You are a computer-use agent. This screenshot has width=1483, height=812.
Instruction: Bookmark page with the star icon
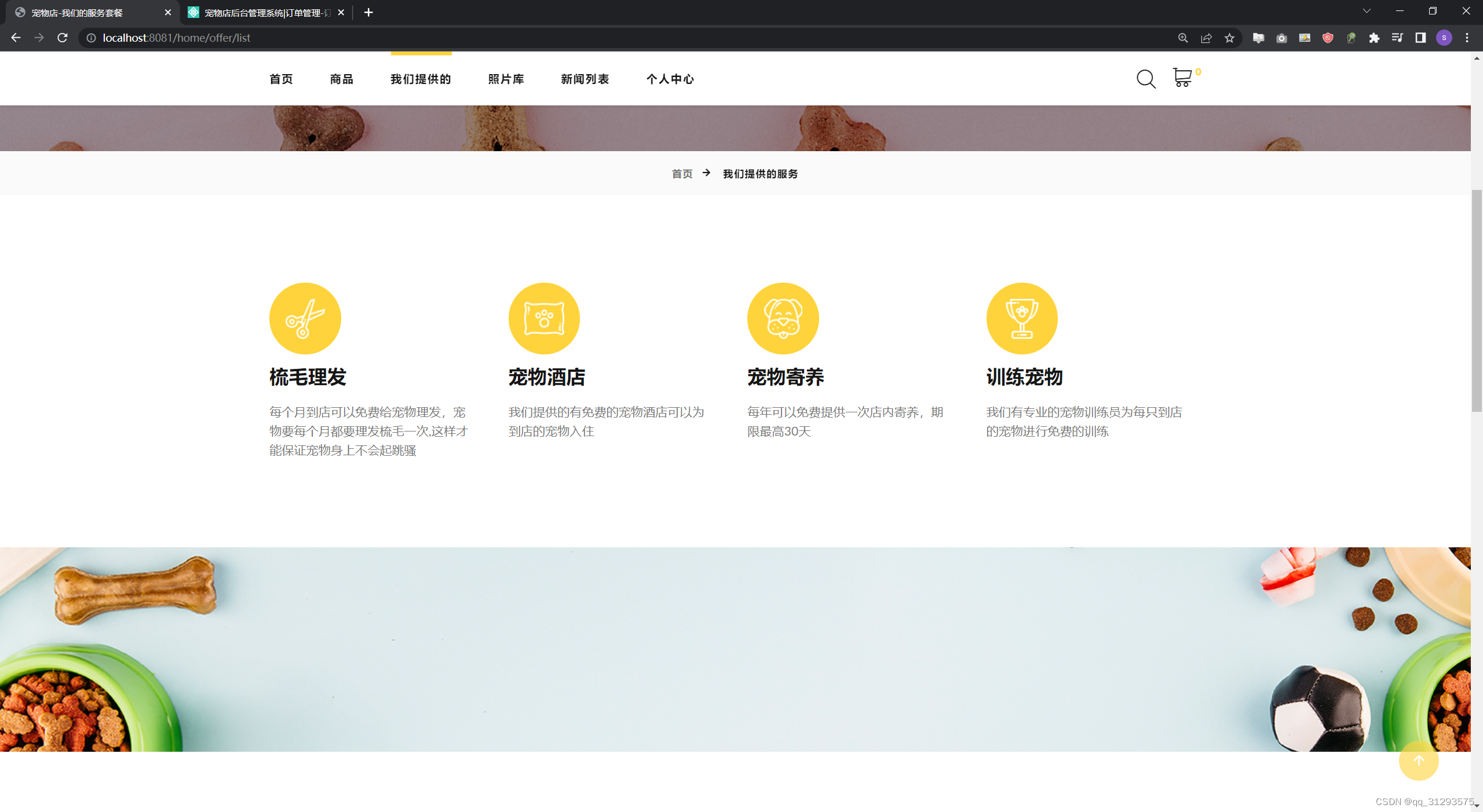point(1229,38)
